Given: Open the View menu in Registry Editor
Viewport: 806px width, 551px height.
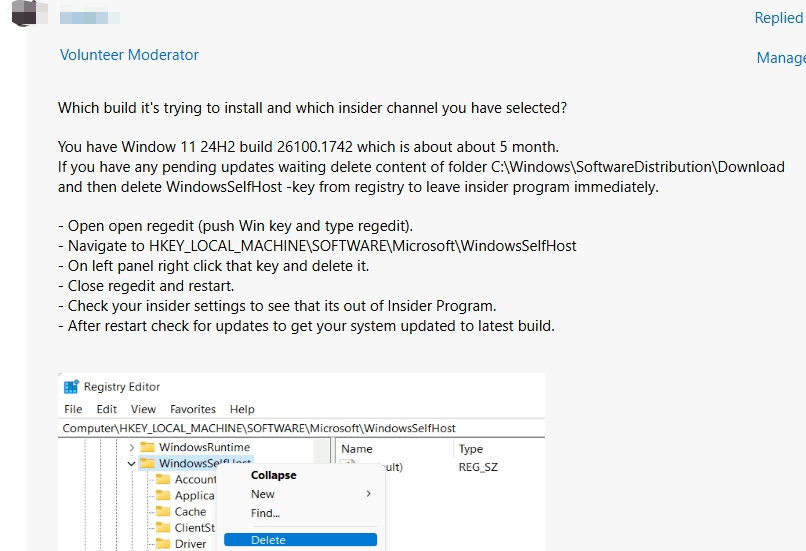Looking at the screenshot, I should 143,409.
